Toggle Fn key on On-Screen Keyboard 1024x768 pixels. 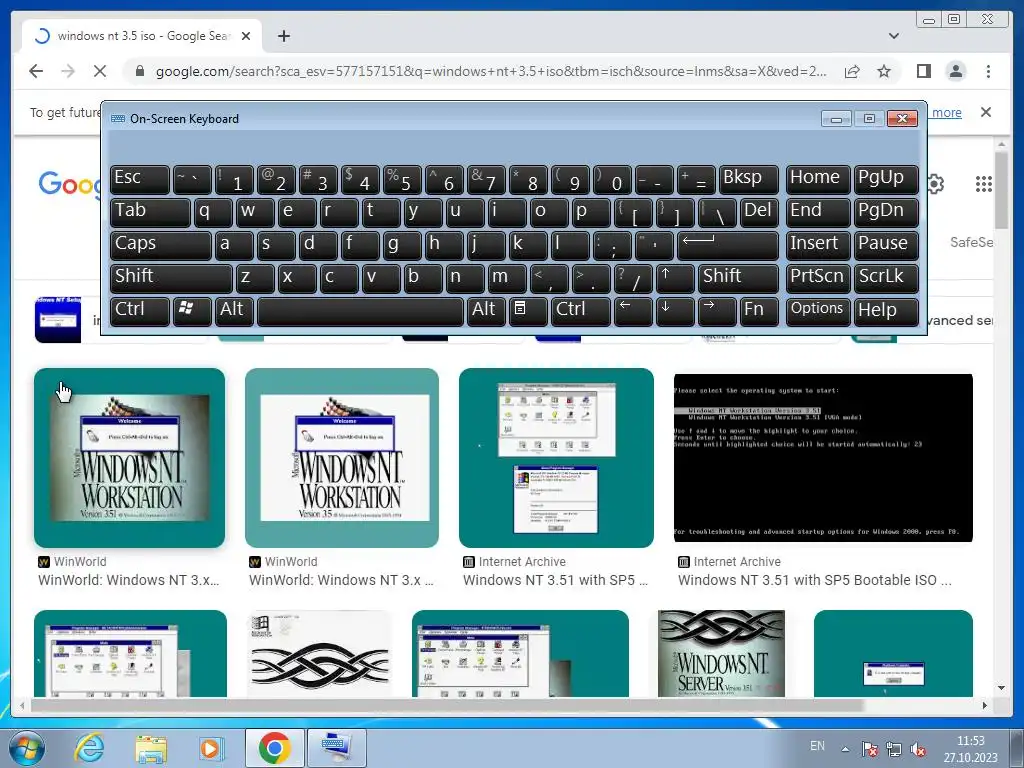click(760, 311)
